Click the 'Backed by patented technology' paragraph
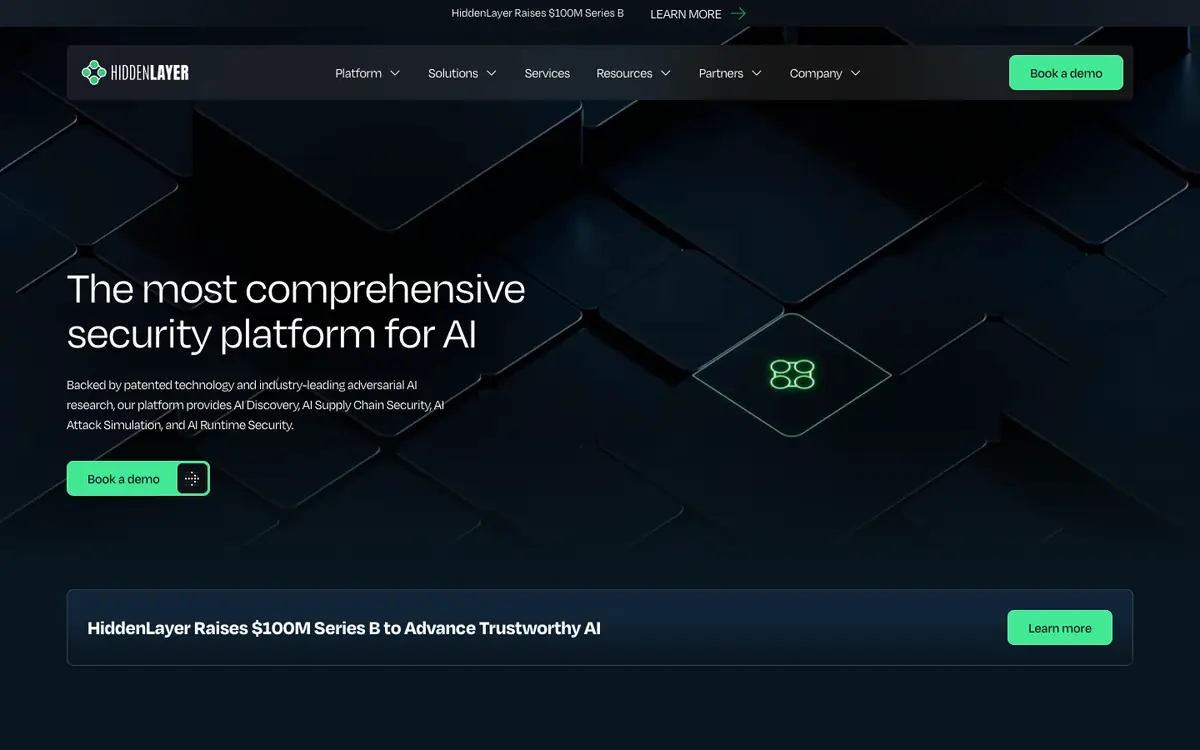Viewport: 1200px width, 750px height. click(256, 405)
